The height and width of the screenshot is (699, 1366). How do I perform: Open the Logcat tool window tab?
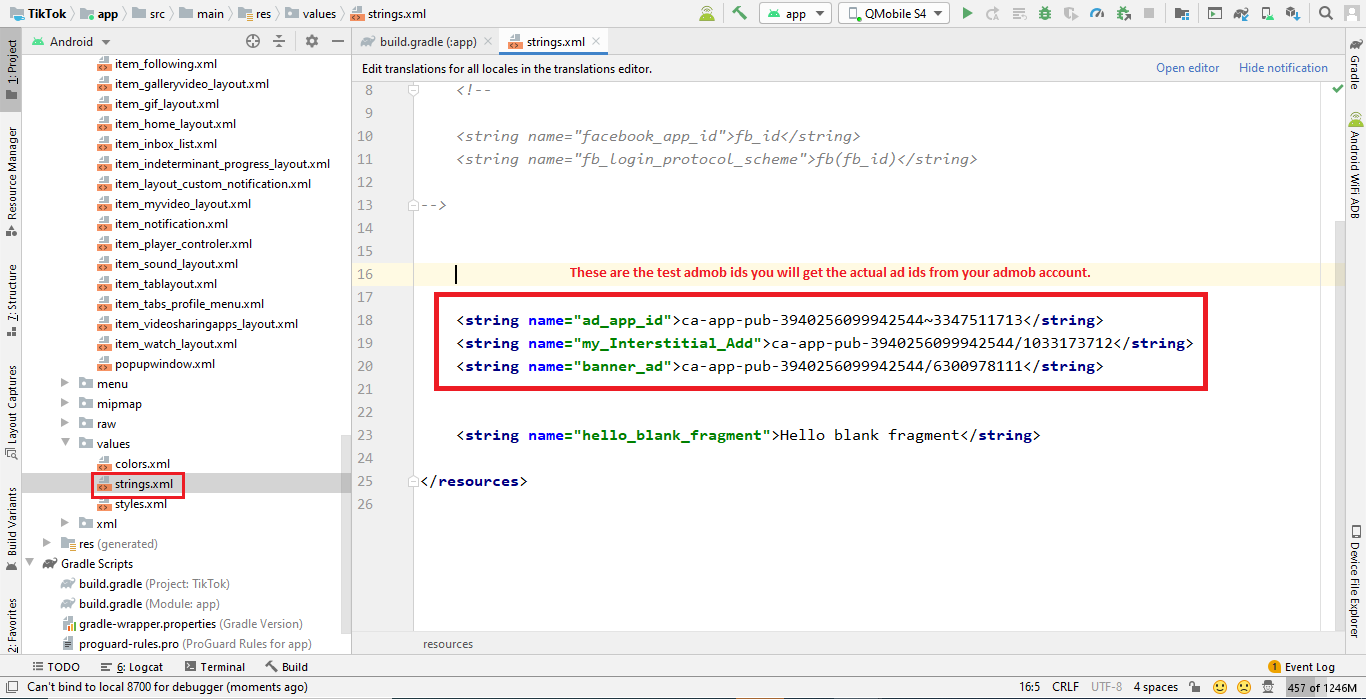pos(132,667)
